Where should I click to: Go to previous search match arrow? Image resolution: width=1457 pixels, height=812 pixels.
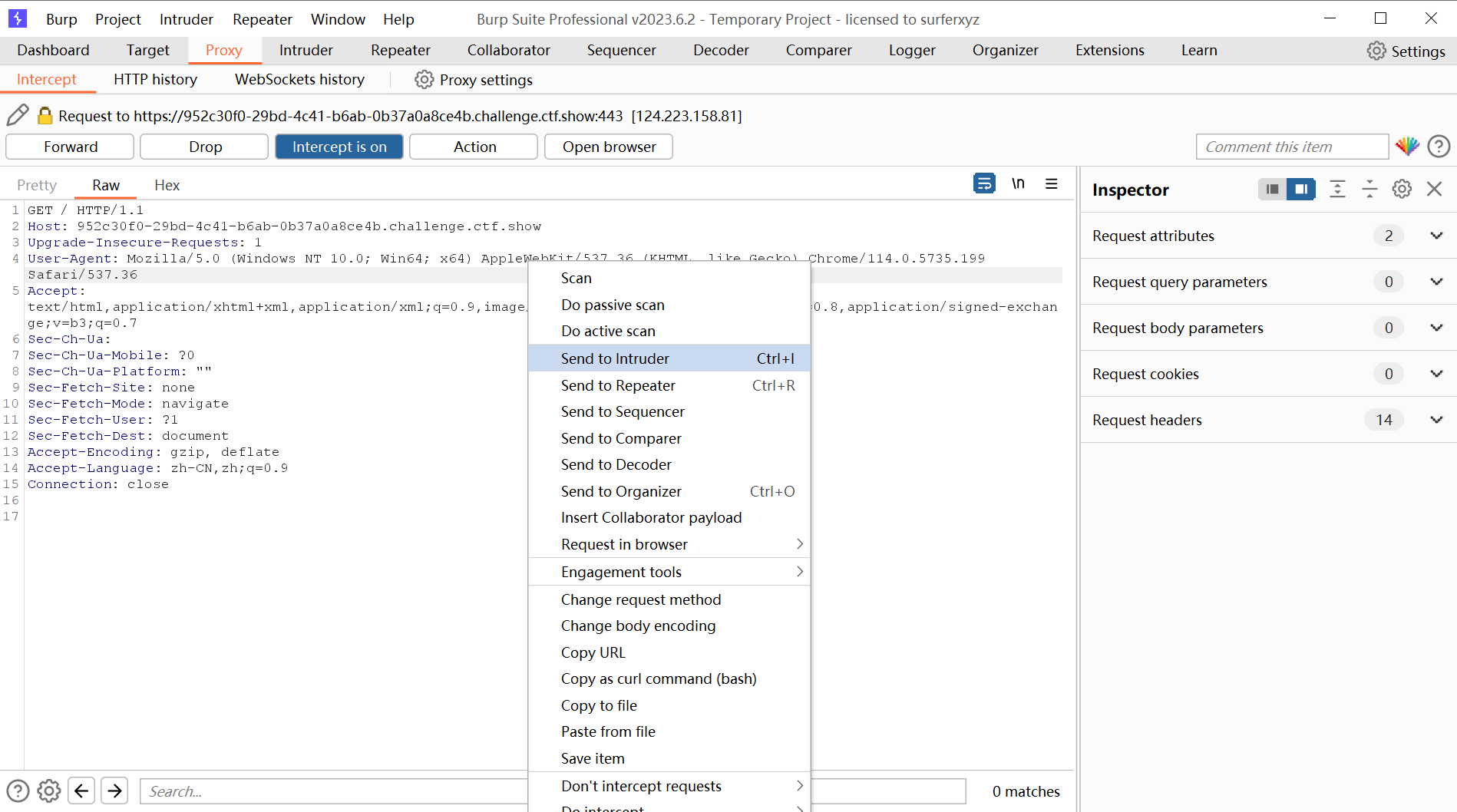[x=81, y=791]
